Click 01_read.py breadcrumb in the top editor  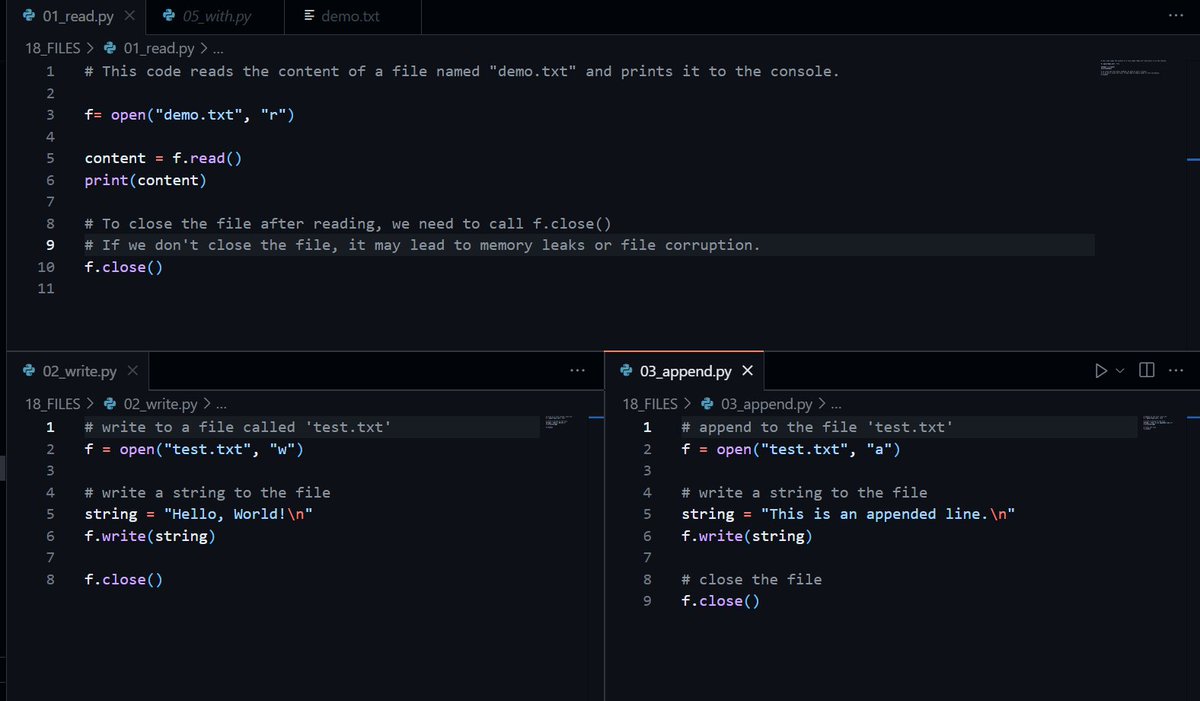point(159,47)
